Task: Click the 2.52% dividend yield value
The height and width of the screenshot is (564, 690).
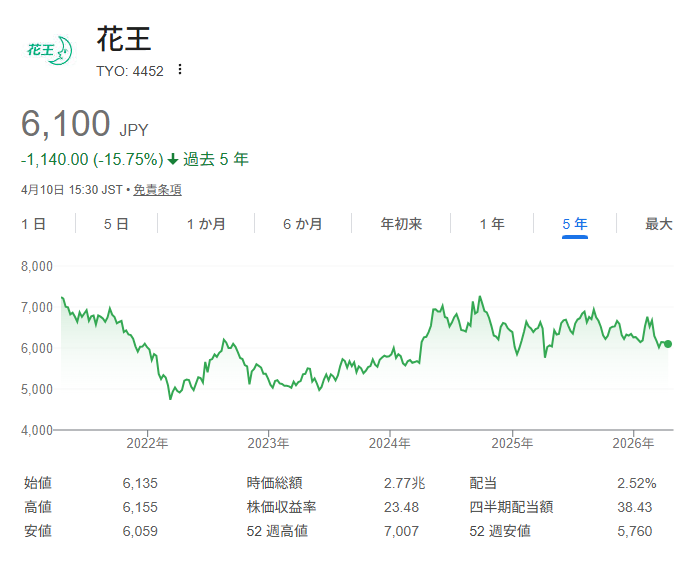Action: click(x=637, y=483)
